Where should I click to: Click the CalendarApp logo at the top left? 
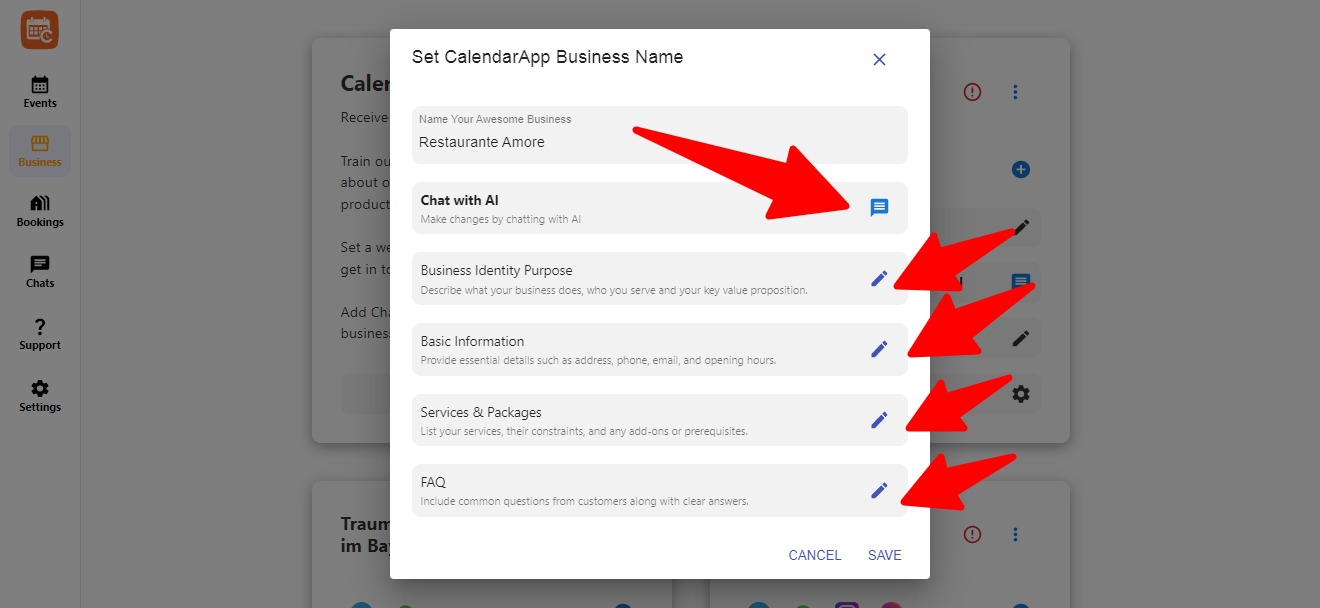click(x=39, y=29)
